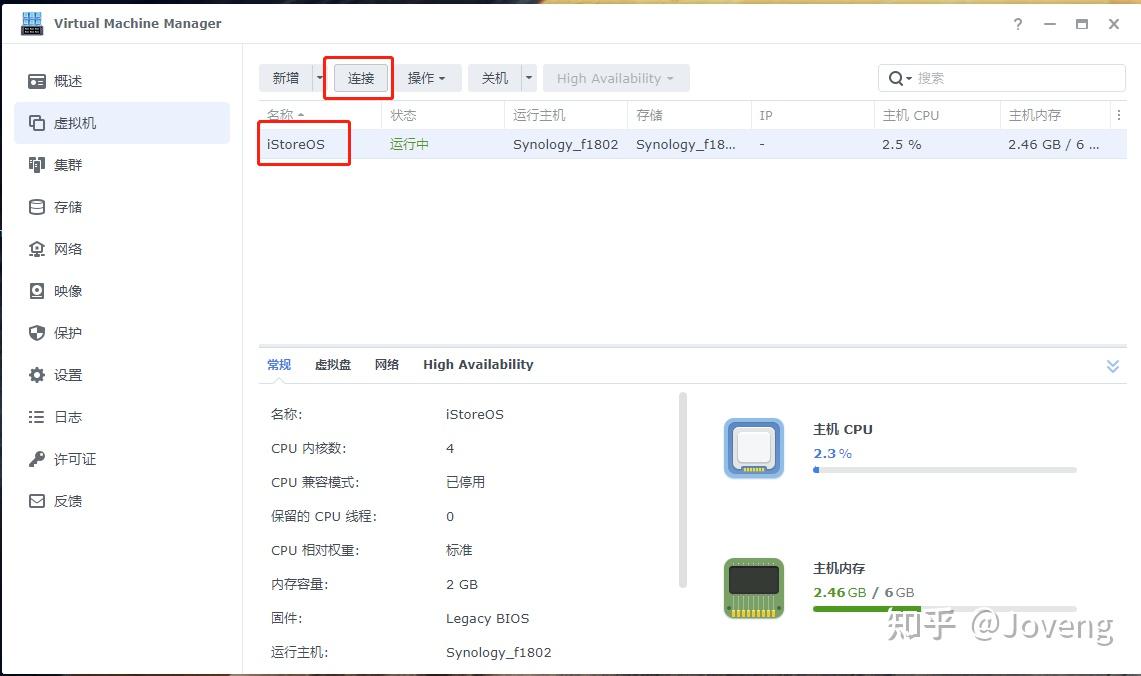Close the Virtual Machine Manager window

1114,24
